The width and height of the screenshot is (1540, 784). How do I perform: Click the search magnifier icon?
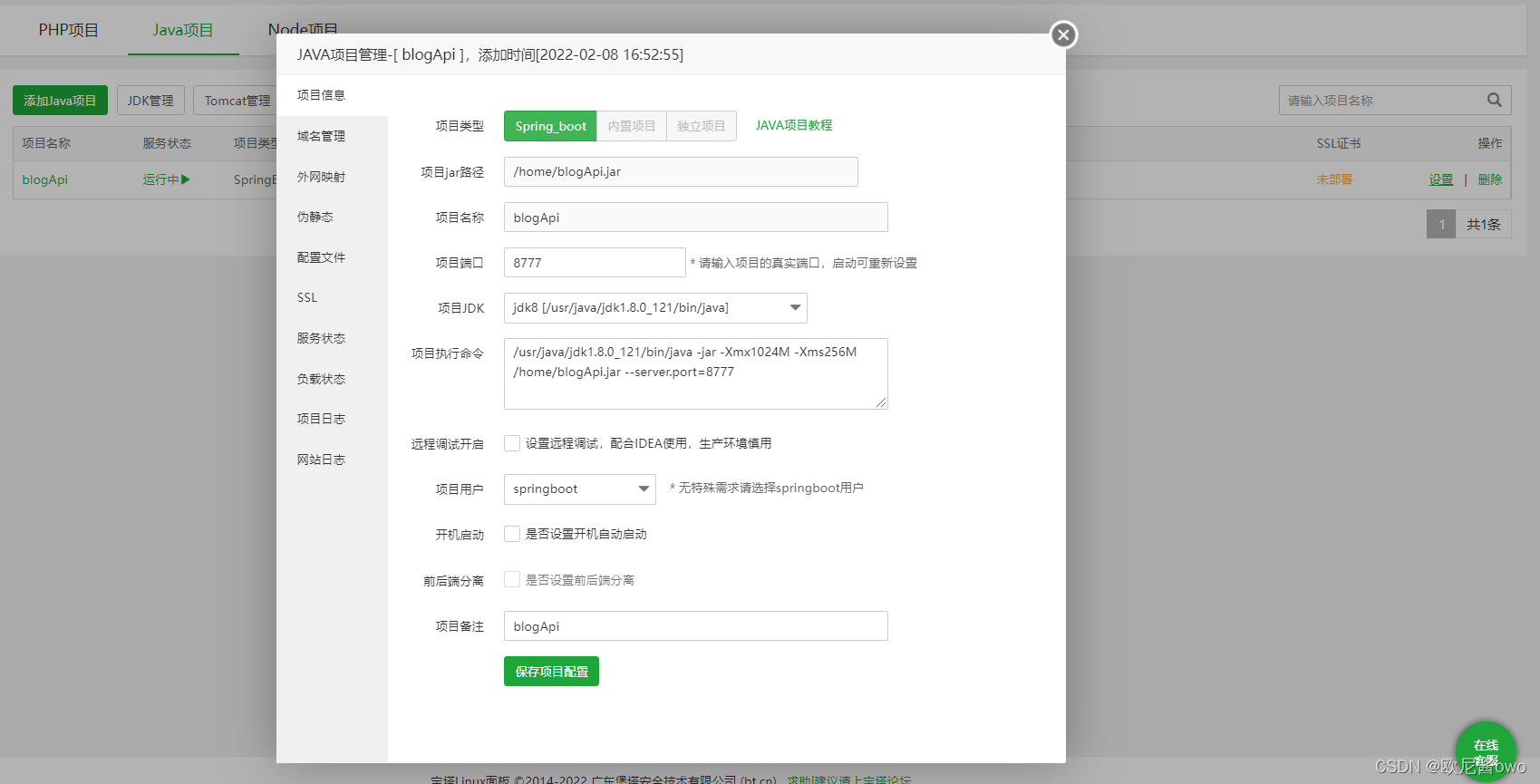1494,100
